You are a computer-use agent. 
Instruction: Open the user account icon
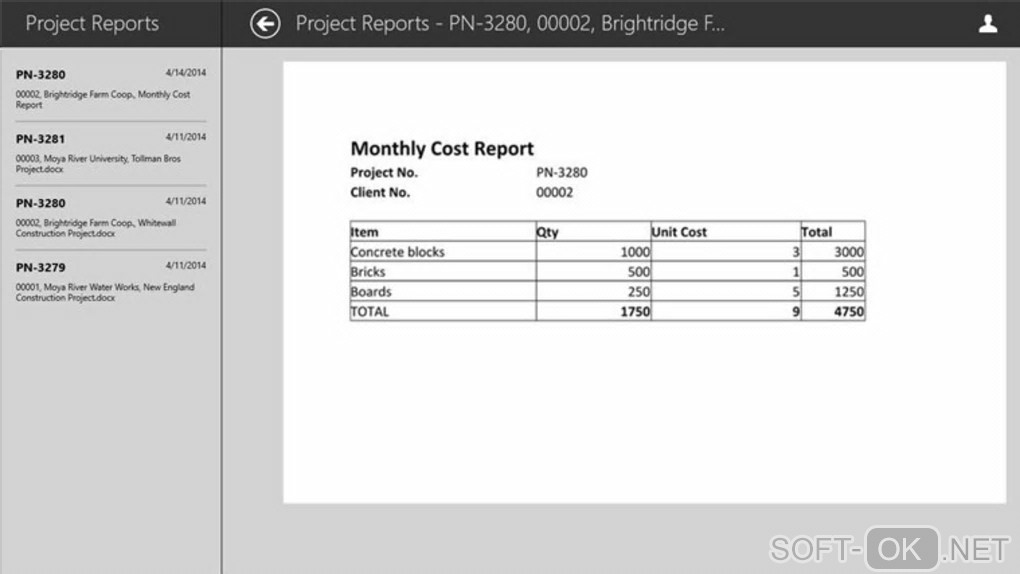click(x=987, y=24)
